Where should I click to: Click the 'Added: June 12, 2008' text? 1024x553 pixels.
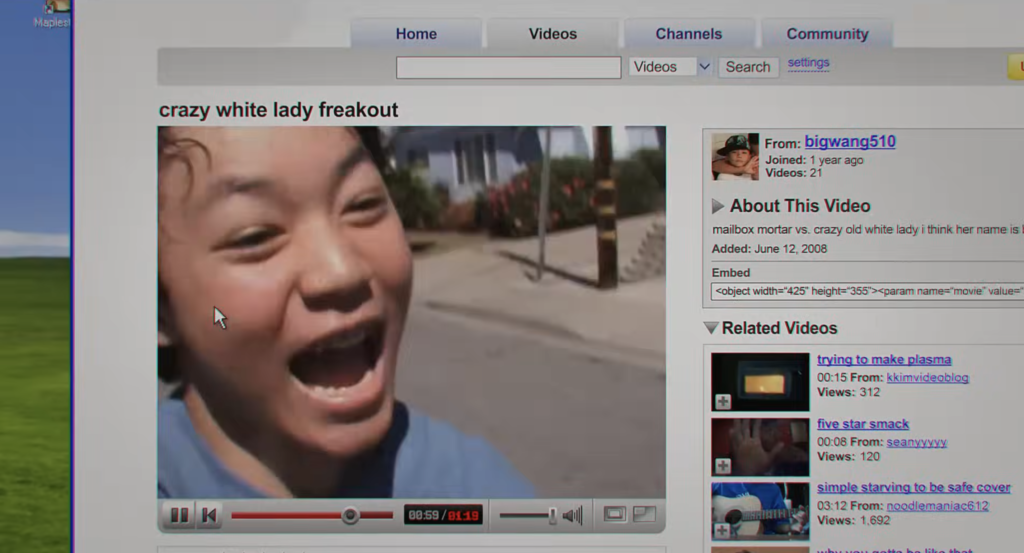[769, 249]
